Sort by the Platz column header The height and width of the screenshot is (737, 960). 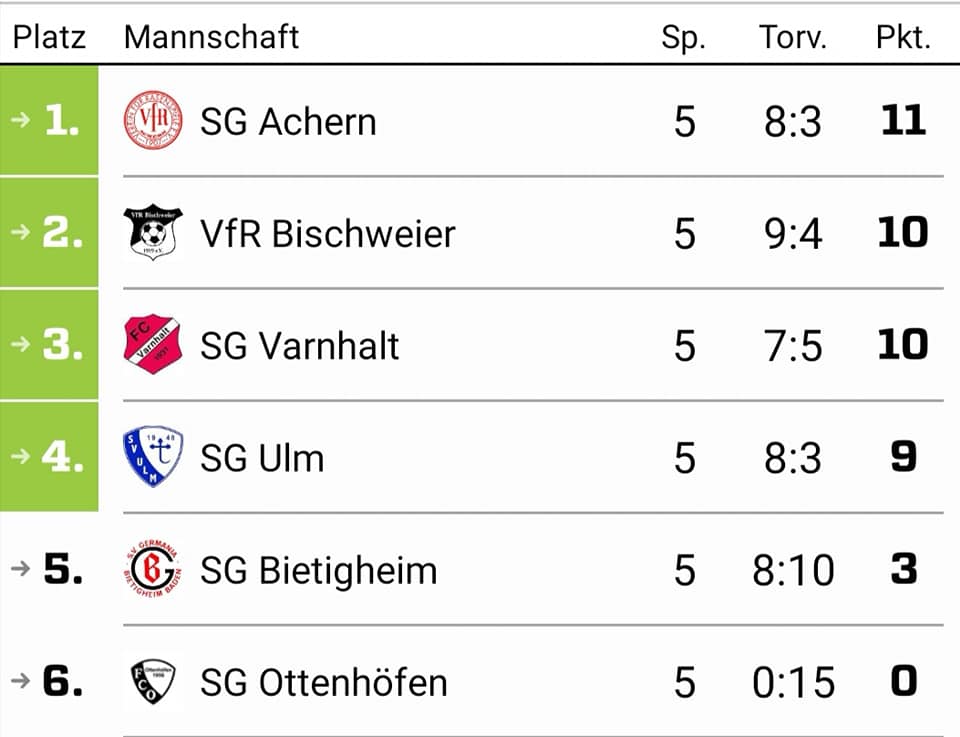49,37
